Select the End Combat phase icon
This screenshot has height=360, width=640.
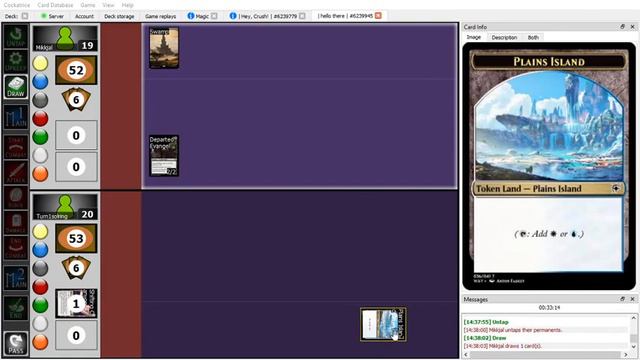click(16, 248)
